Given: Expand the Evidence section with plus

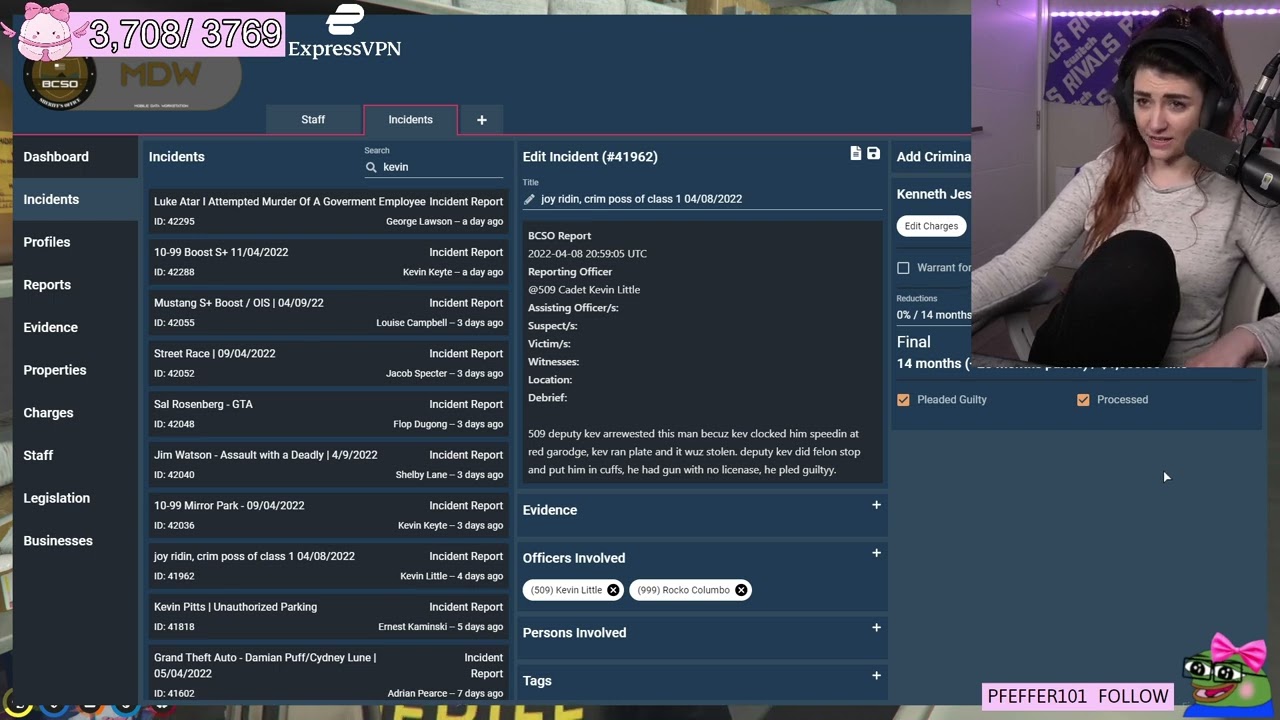Looking at the screenshot, I should click(876, 505).
